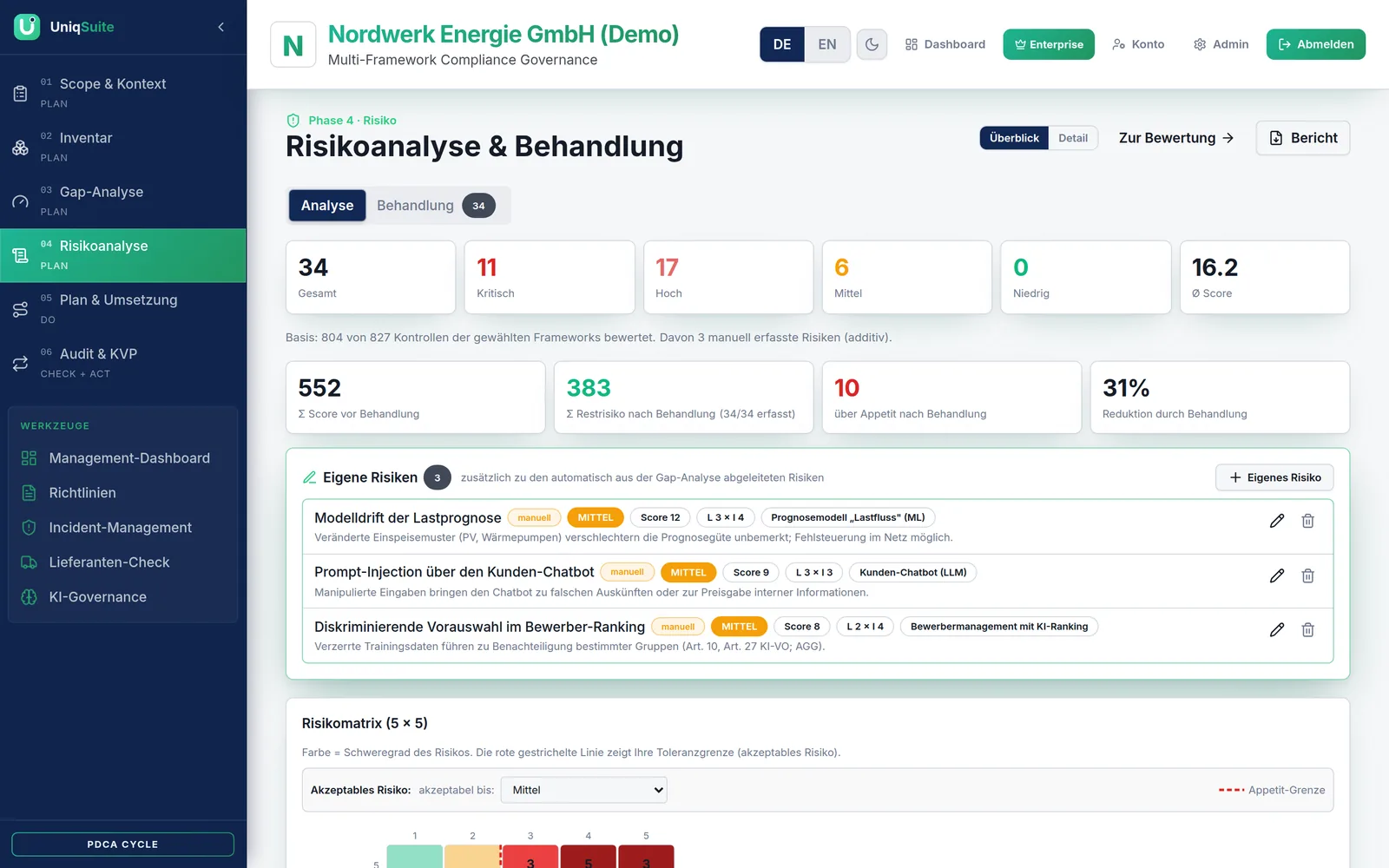The width and height of the screenshot is (1389, 868).
Task: Switch language to DE
Action: (782, 44)
